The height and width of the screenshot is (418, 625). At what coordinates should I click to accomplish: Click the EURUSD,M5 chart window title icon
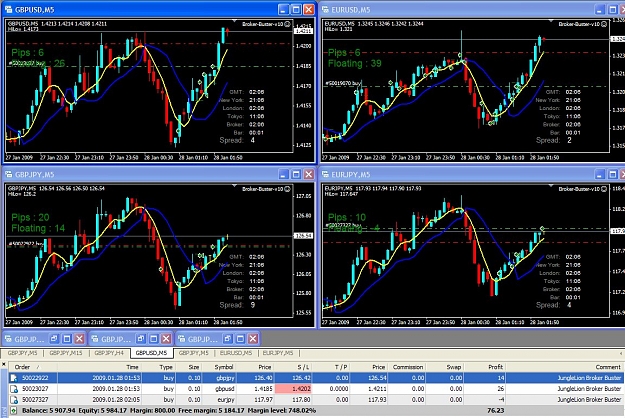(x=325, y=9)
